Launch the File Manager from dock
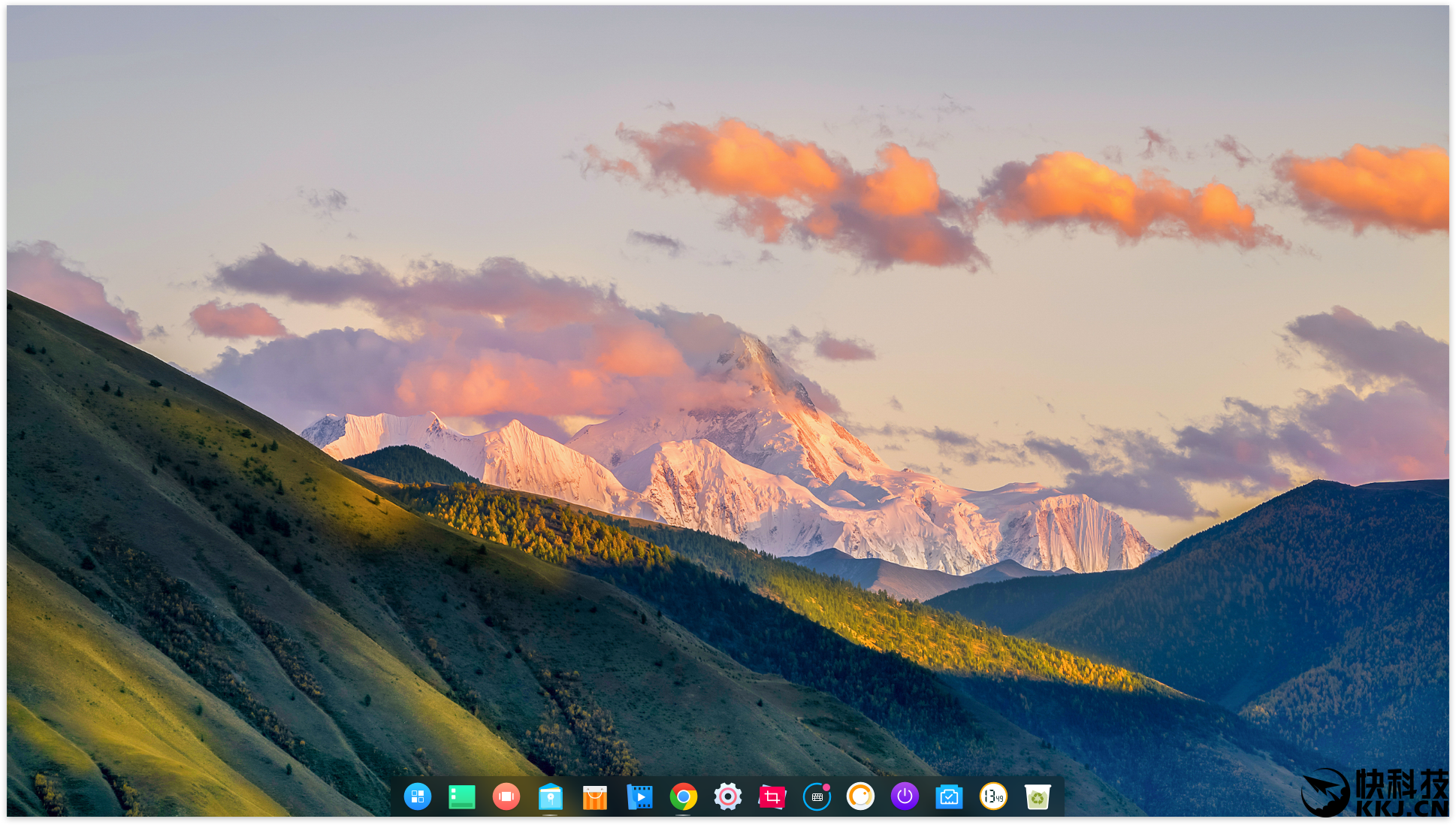The width and height of the screenshot is (1456, 825). 551,796
